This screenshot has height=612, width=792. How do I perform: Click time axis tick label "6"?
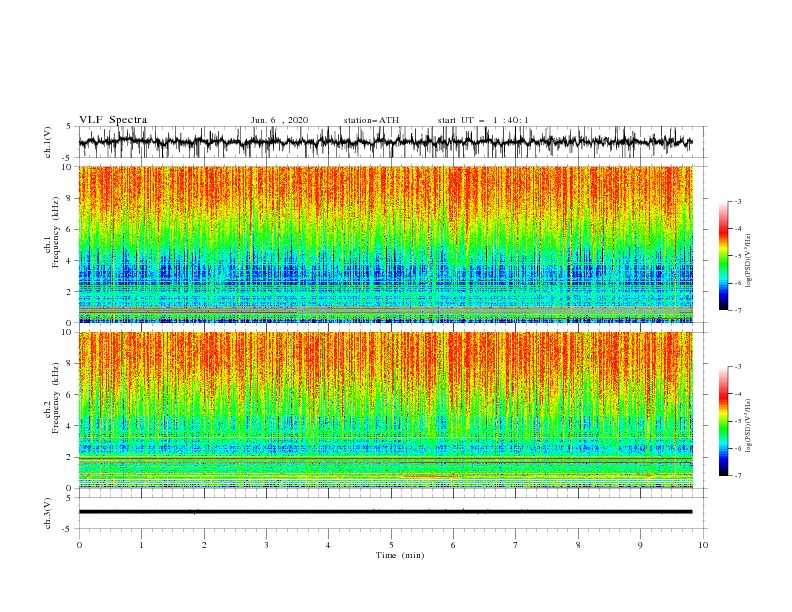pyautogui.click(x=453, y=545)
